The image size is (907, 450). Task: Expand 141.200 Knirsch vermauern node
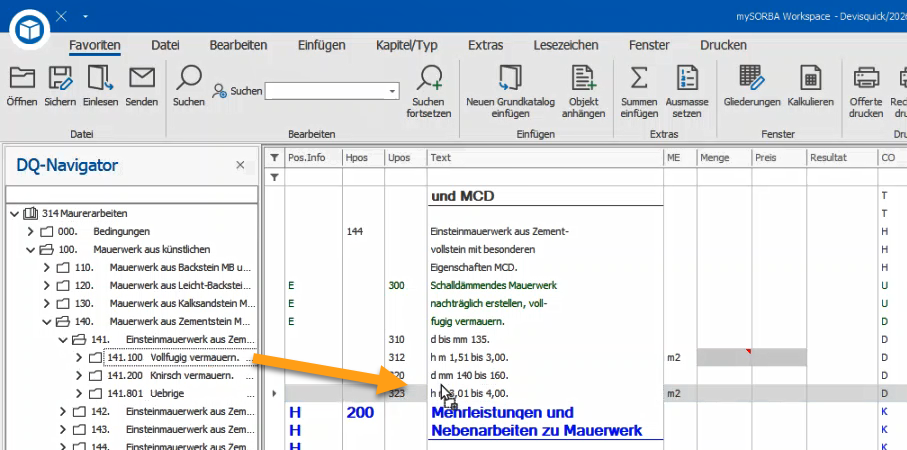coord(79,375)
